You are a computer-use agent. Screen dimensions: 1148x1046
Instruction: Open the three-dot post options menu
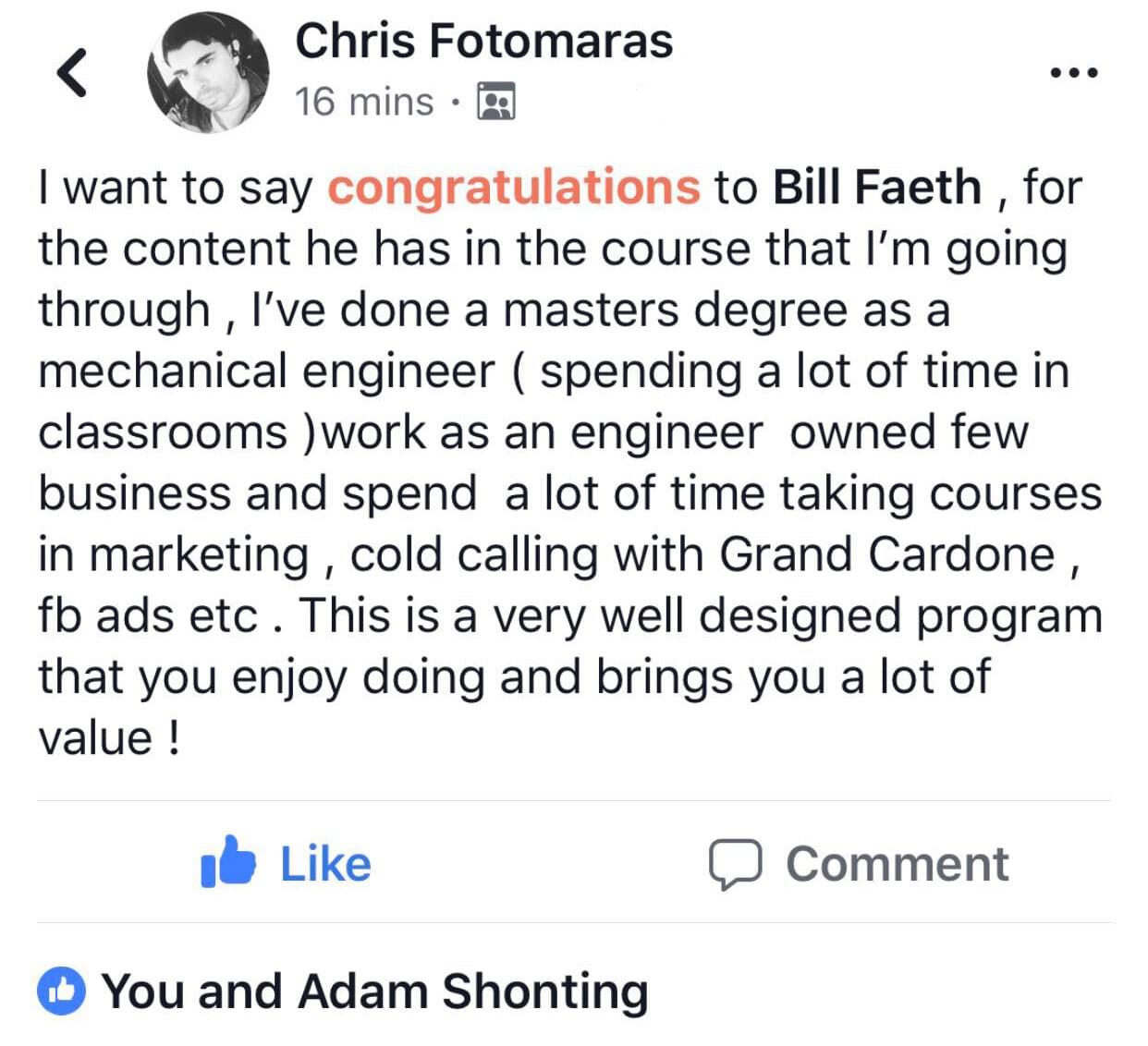click(1075, 72)
